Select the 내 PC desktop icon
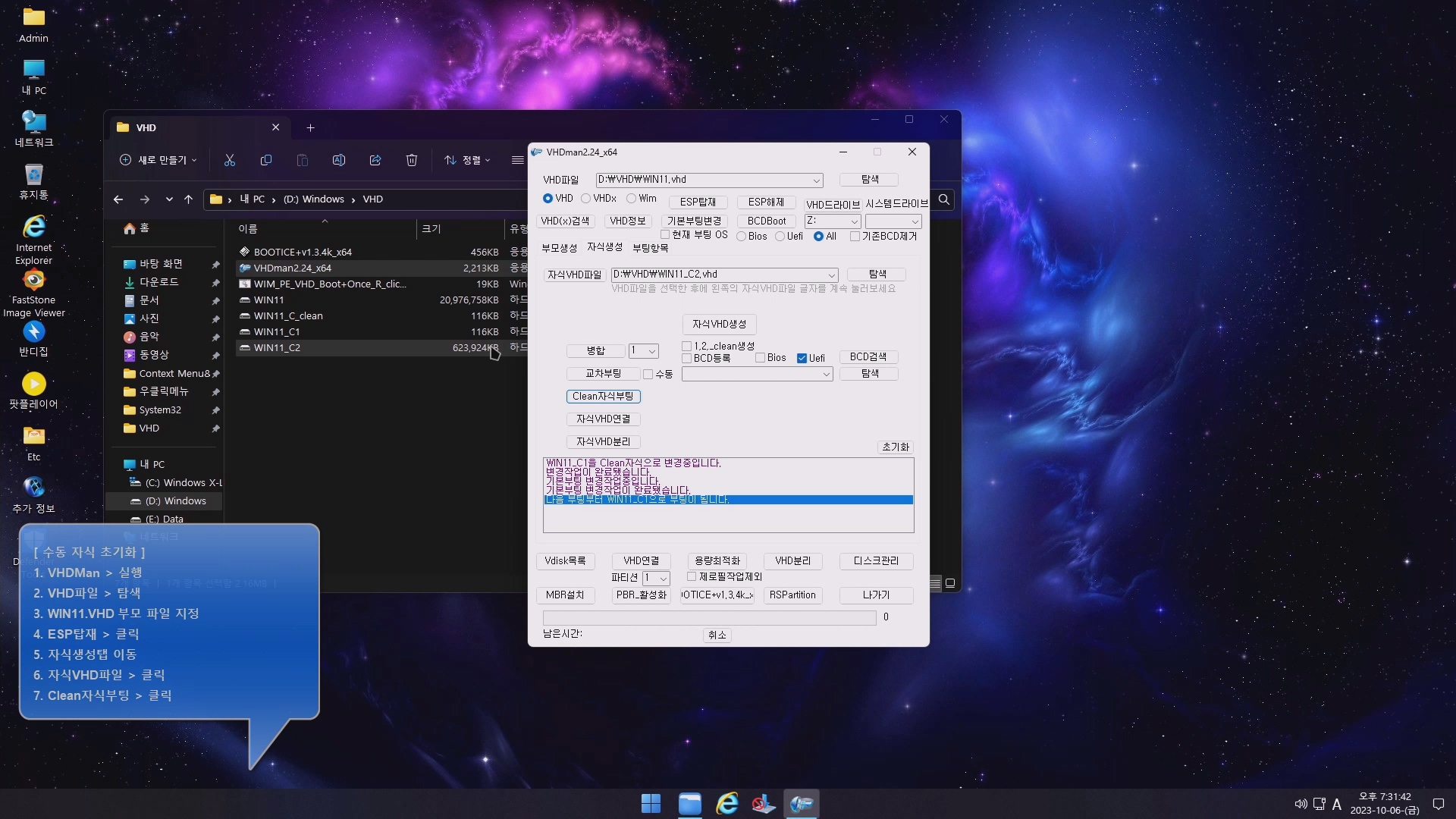Screen dimensions: 1456x819 pos(33,77)
